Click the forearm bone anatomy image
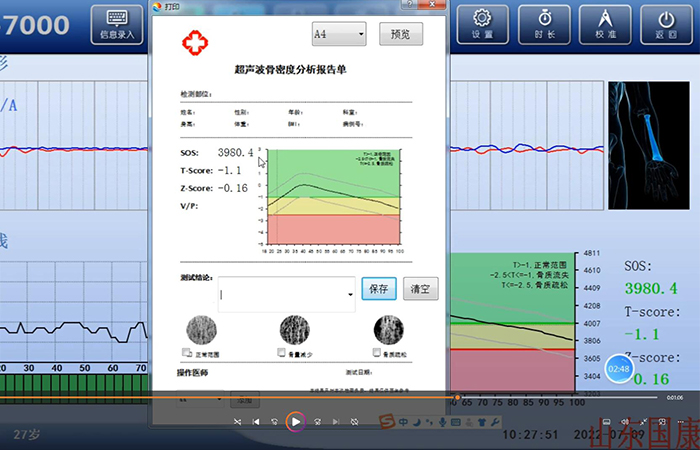 pyautogui.click(x=649, y=146)
